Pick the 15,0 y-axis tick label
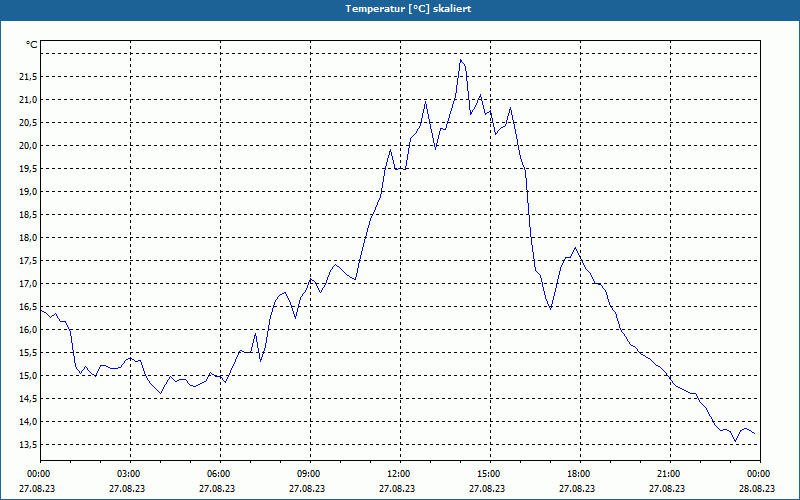Screen dimensions: 800x500 coord(28,376)
